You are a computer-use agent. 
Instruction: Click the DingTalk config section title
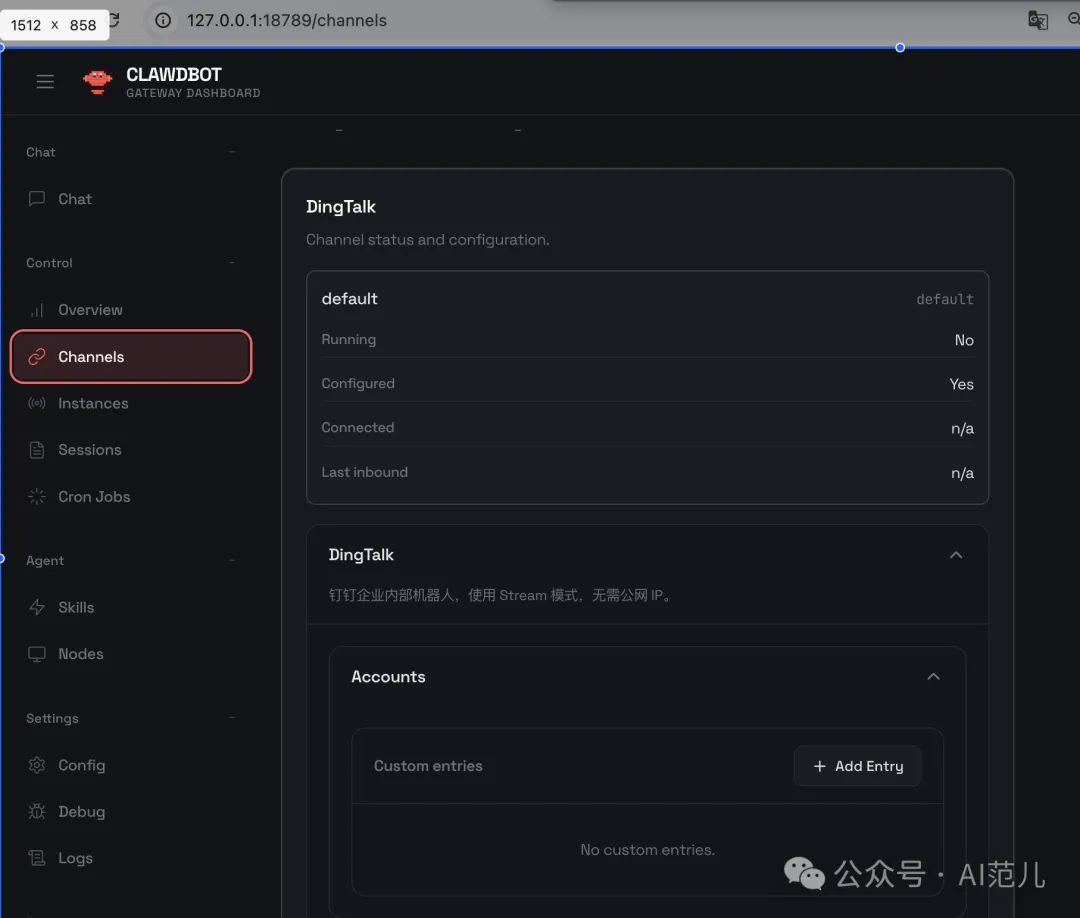(361, 555)
